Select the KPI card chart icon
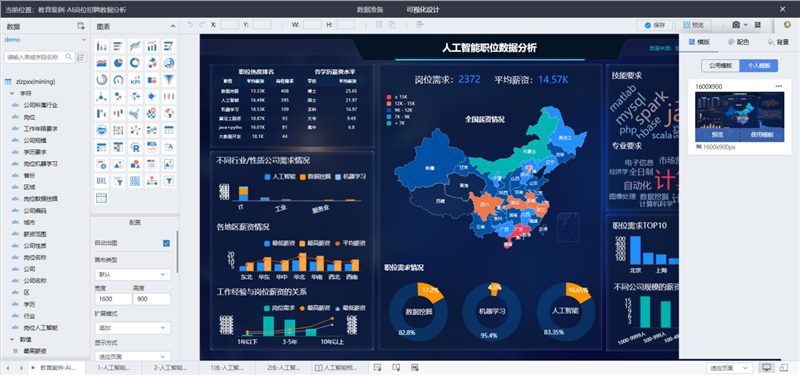 point(135,80)
